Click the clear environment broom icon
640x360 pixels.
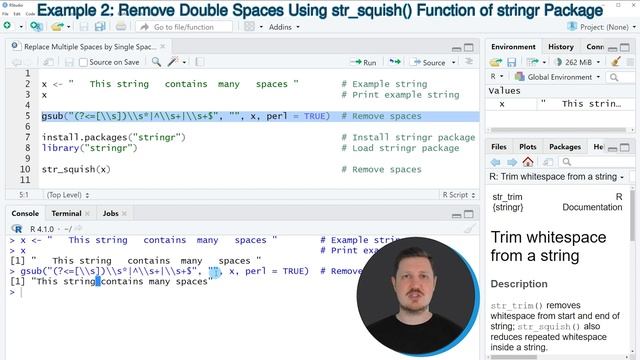[616, 62]
